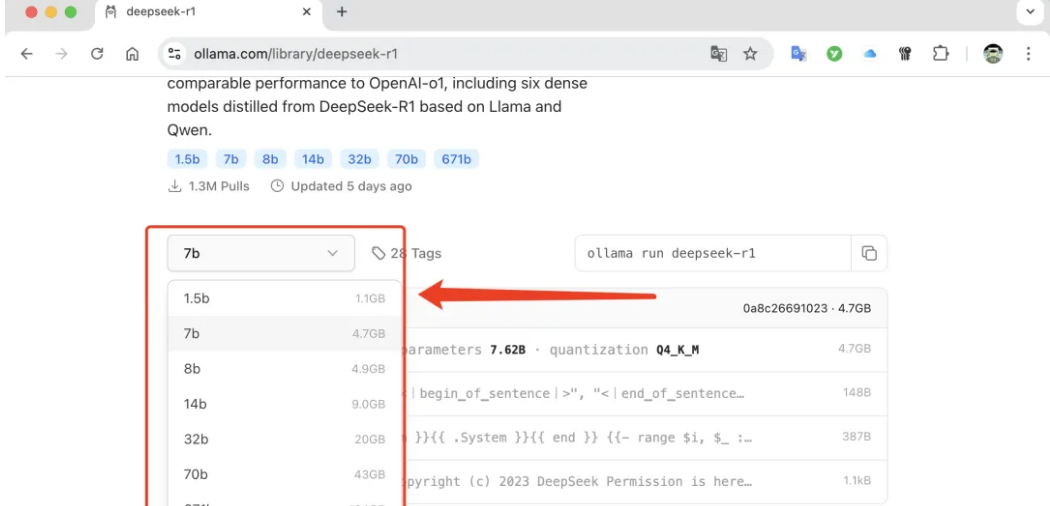Open the profile avatar menu
This screenshot has width=1050, height=506.
(x=993, y=54)
